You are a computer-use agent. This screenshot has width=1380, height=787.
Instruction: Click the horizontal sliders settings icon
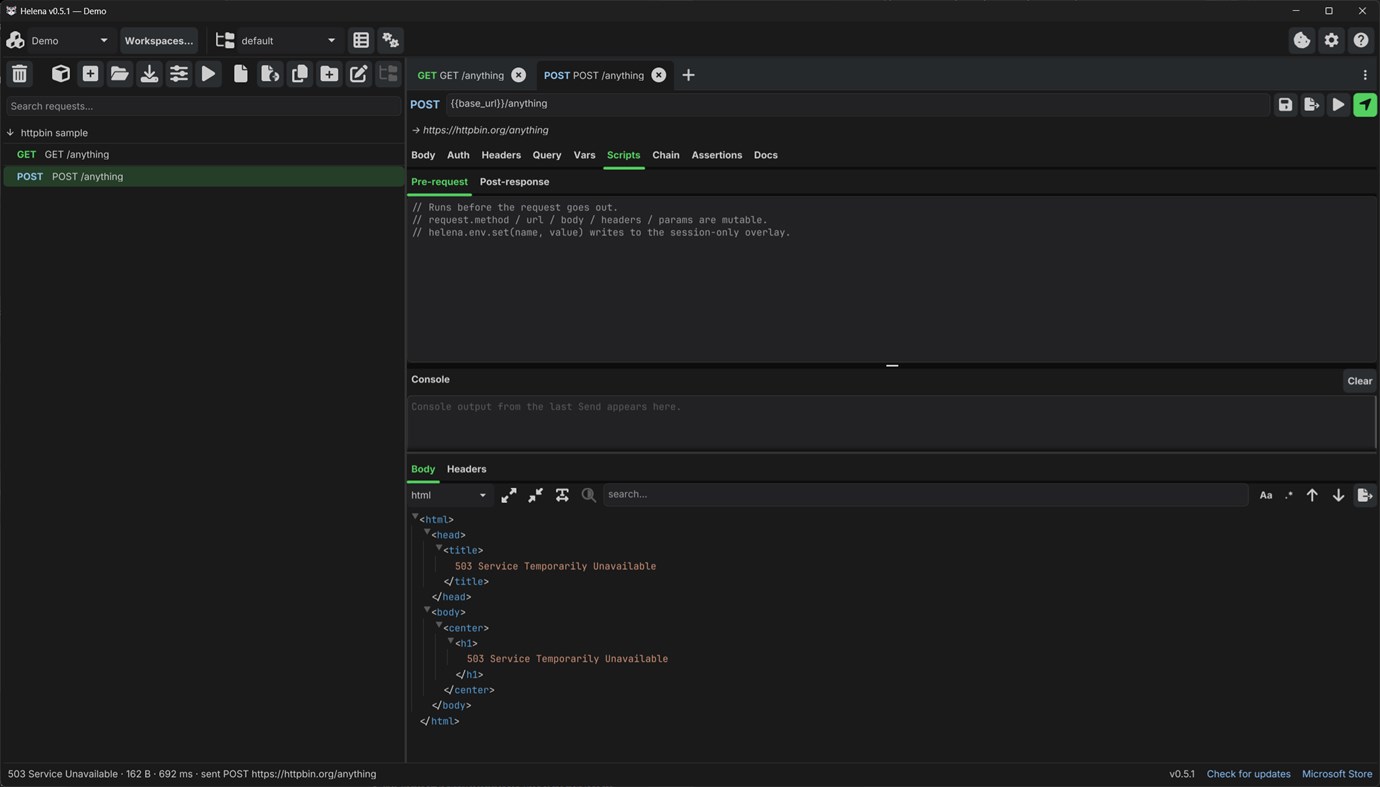click(178, 74)
